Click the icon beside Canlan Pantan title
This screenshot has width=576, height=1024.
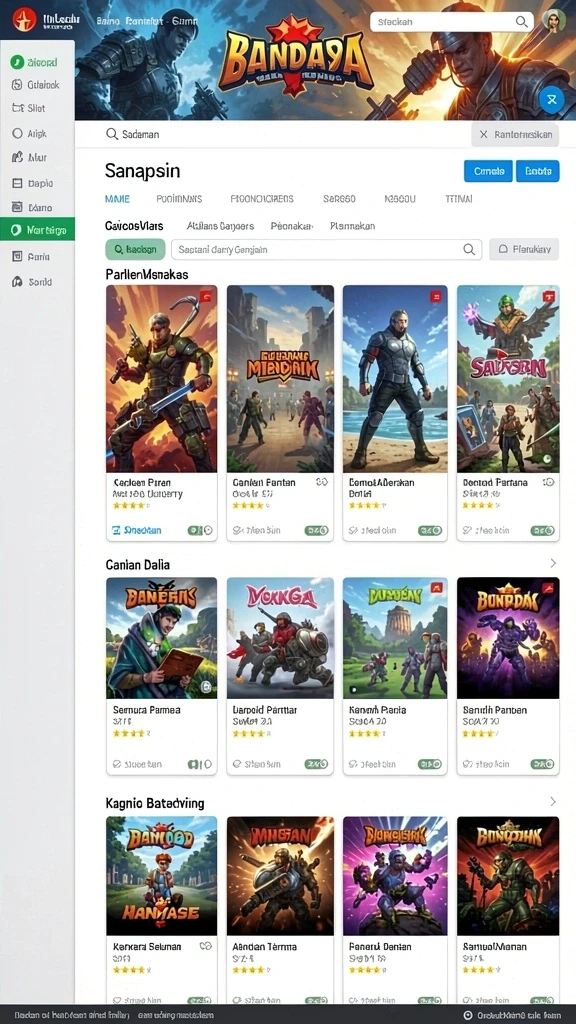[x=321, y=483]
